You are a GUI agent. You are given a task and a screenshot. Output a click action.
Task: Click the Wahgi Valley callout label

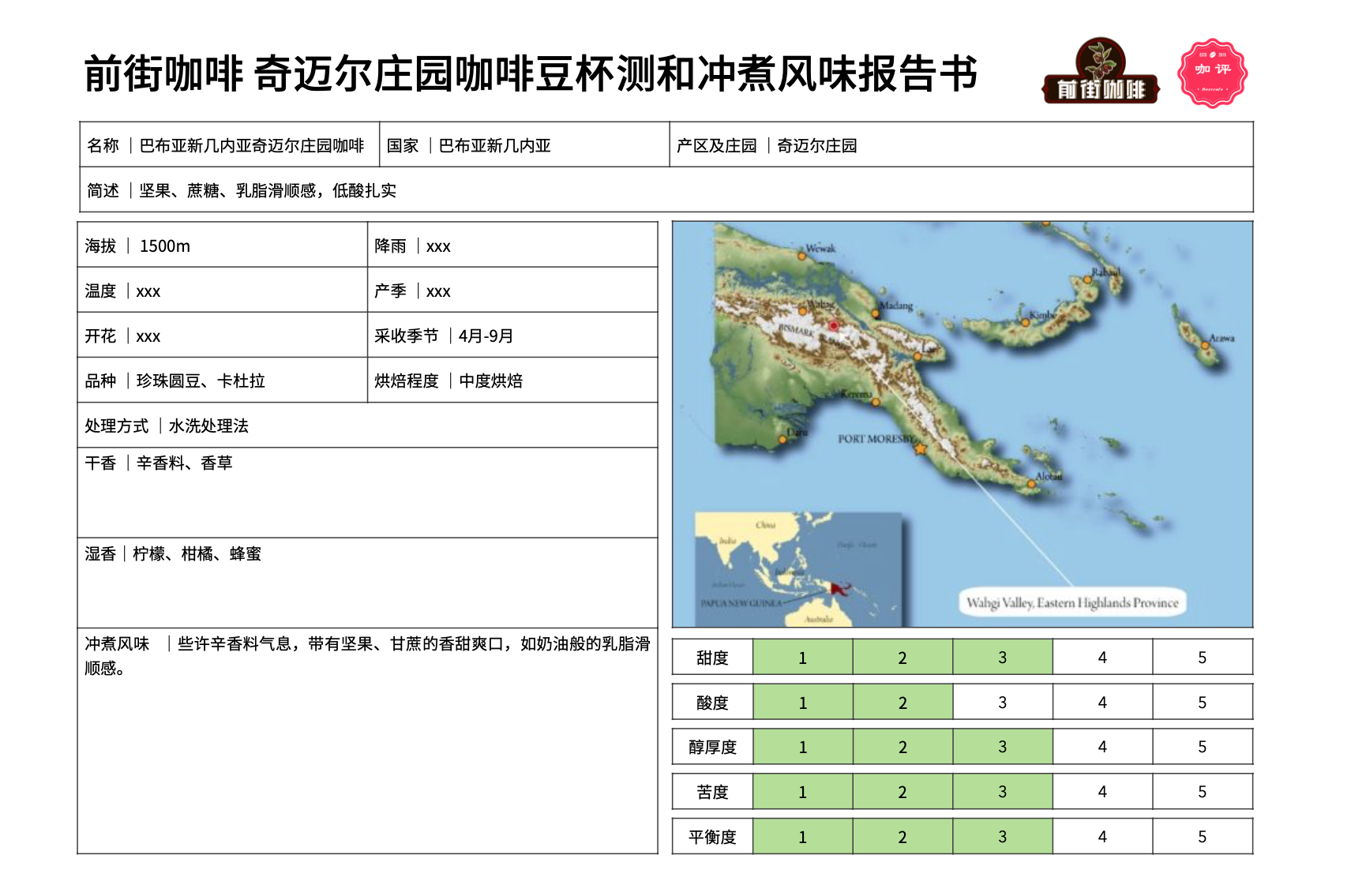click(x=1071, y=603)
